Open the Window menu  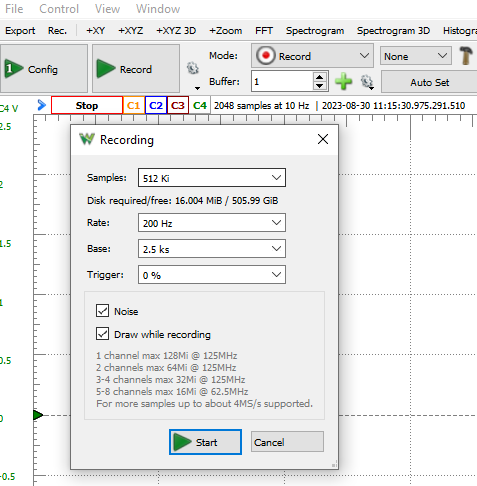158,9
